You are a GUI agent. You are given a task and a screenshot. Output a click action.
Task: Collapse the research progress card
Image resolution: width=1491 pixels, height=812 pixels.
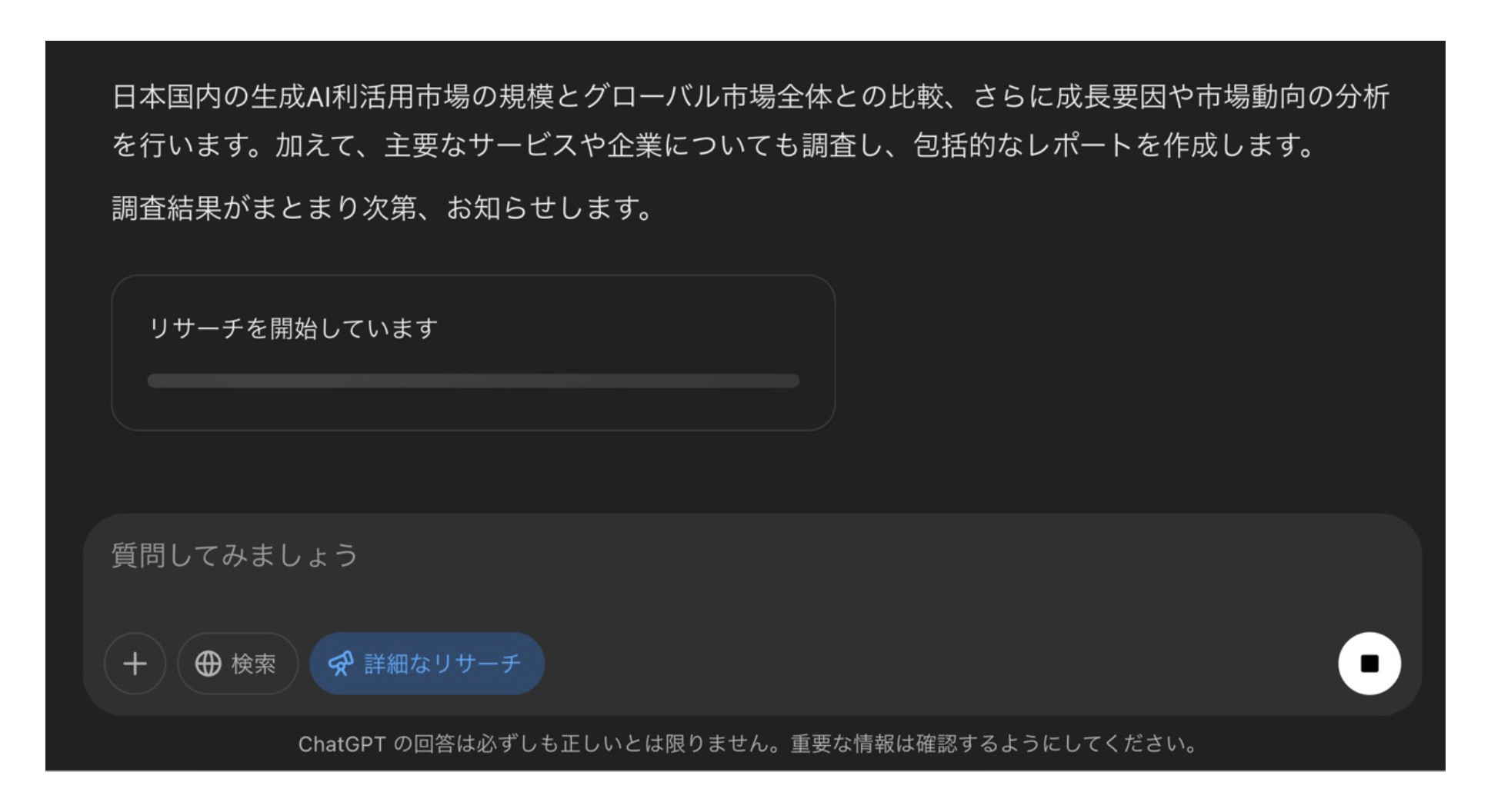point(474,353)
